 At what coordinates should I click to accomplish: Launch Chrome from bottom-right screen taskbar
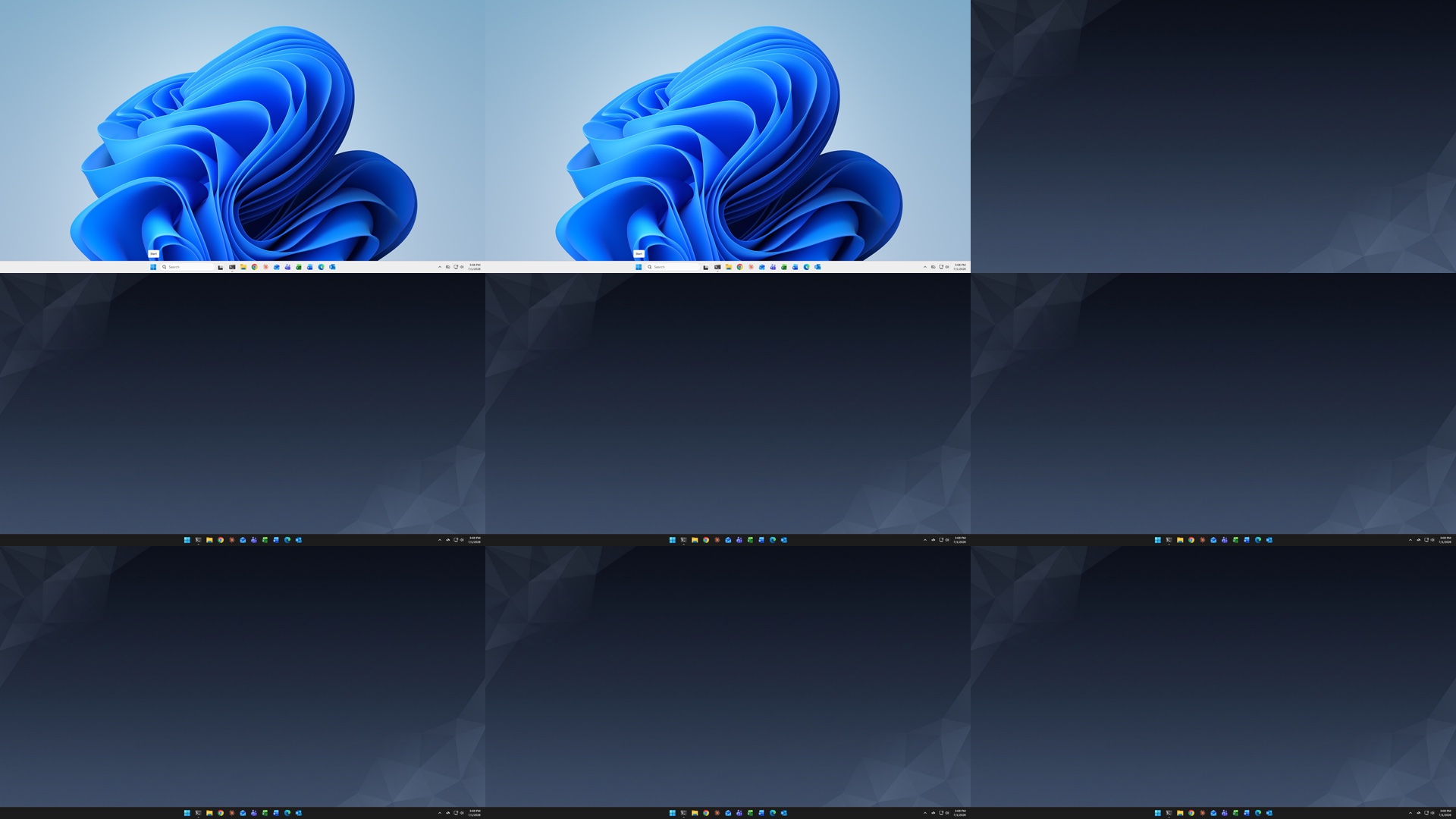click(1191, 813)
